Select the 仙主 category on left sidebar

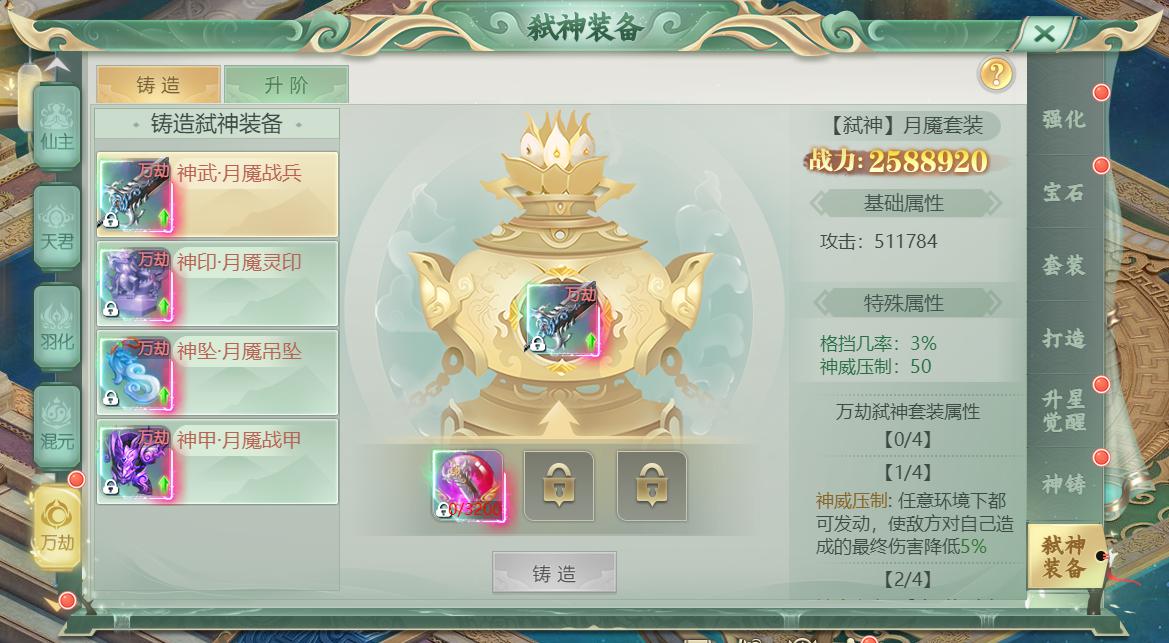click(x=57, y=128)
